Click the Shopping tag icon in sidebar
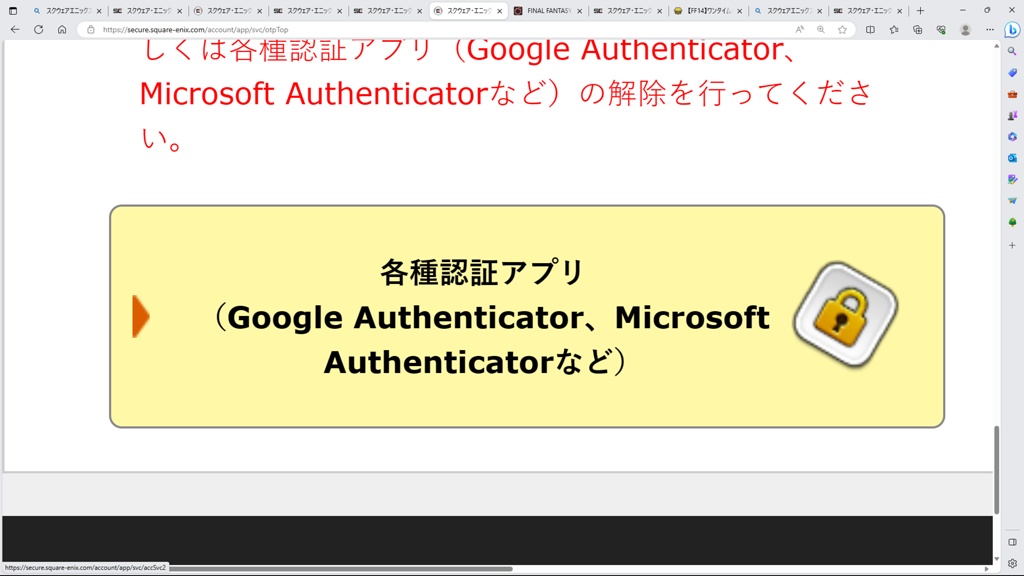 click(x=1012, y=73)
